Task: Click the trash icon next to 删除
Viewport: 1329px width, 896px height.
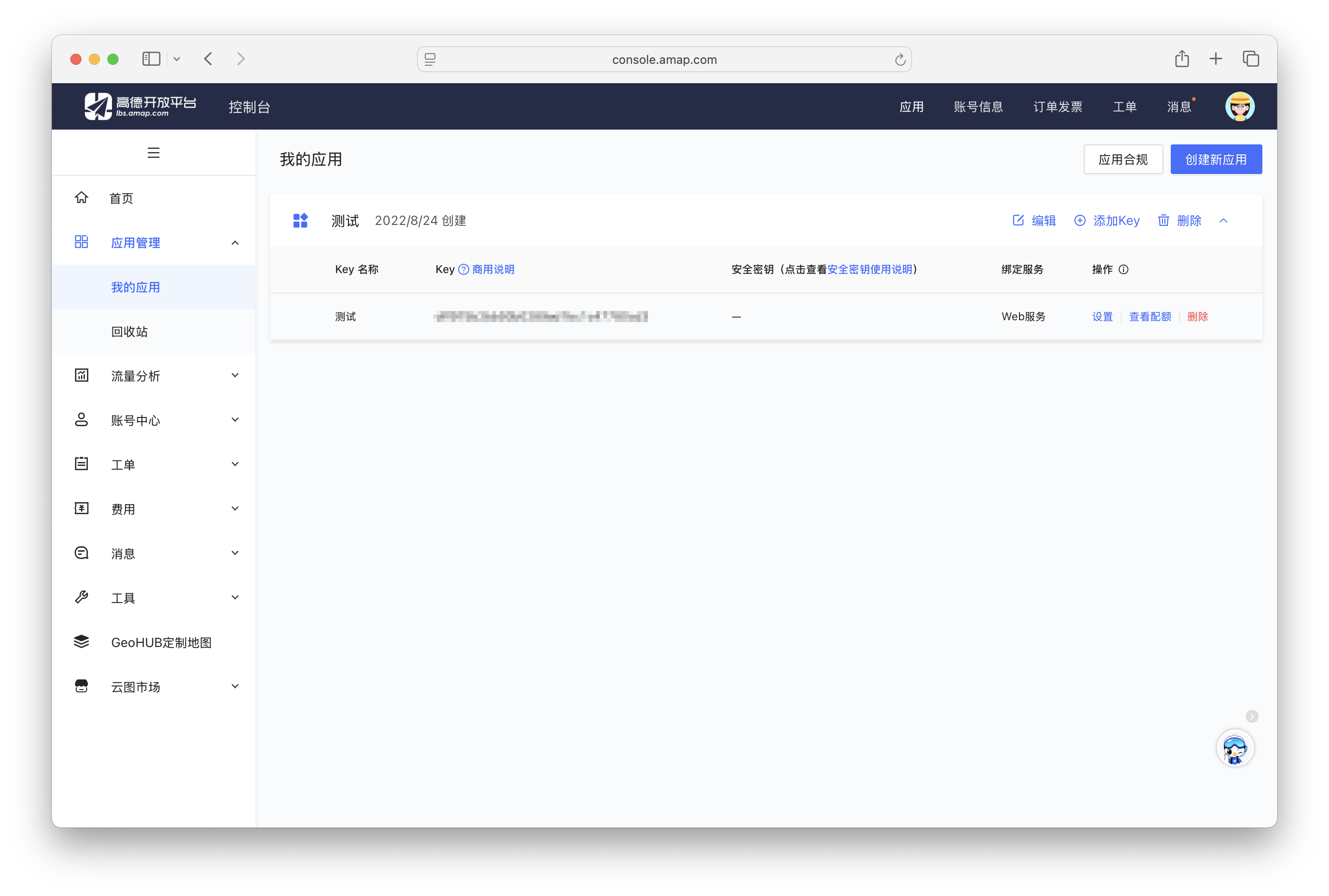Action: click(1164, 221)
